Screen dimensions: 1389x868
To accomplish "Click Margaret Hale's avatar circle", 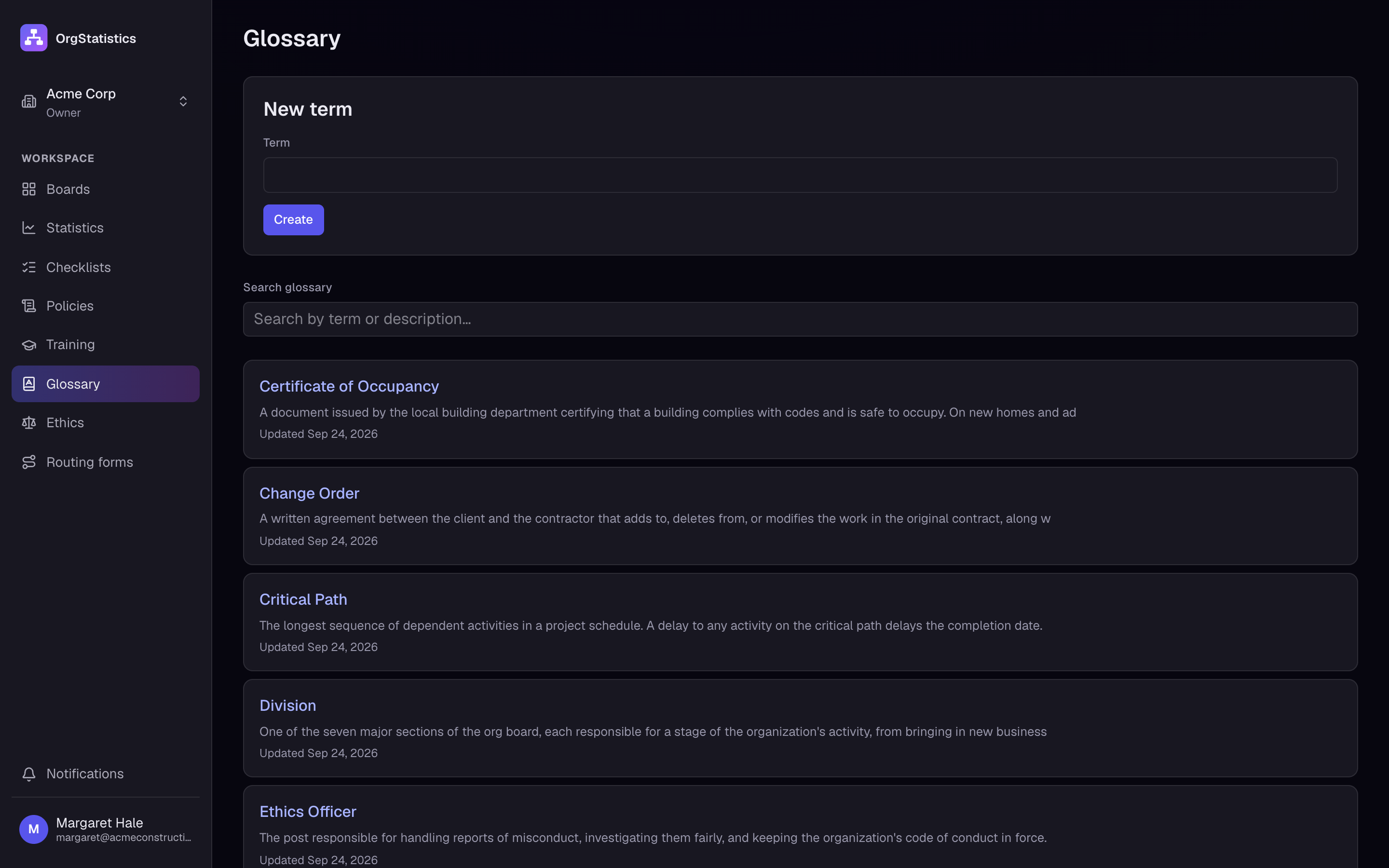I will 34,829.
